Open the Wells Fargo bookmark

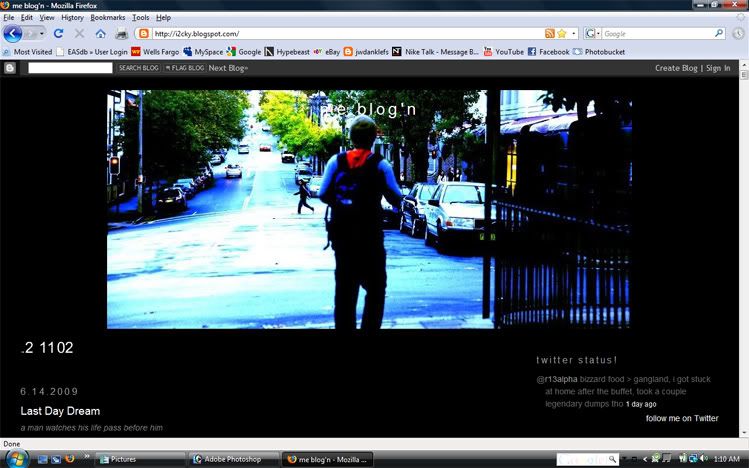[x=155, y=52]
